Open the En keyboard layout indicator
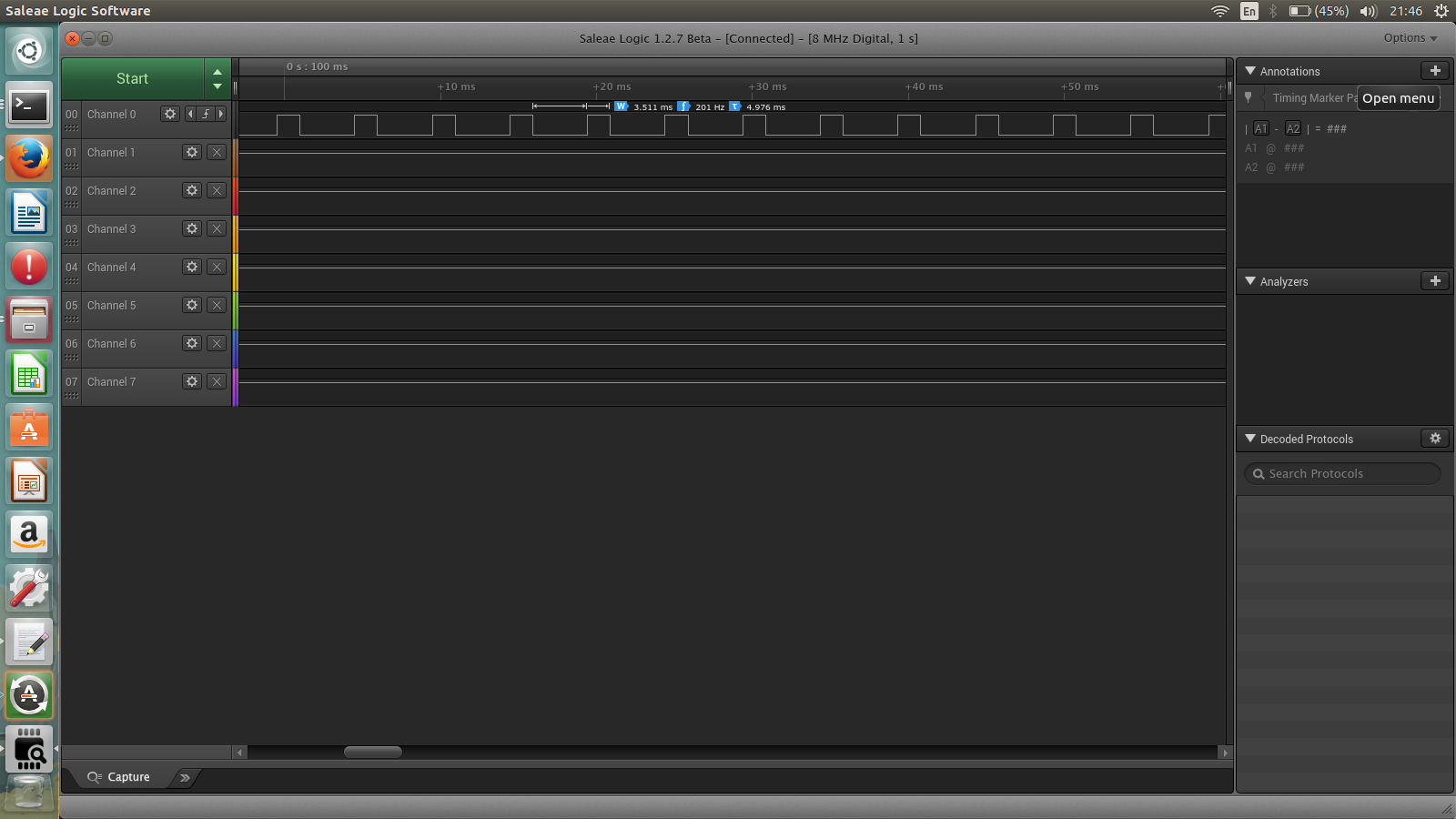This screenshot has height=819, width=1456. 1249,11
